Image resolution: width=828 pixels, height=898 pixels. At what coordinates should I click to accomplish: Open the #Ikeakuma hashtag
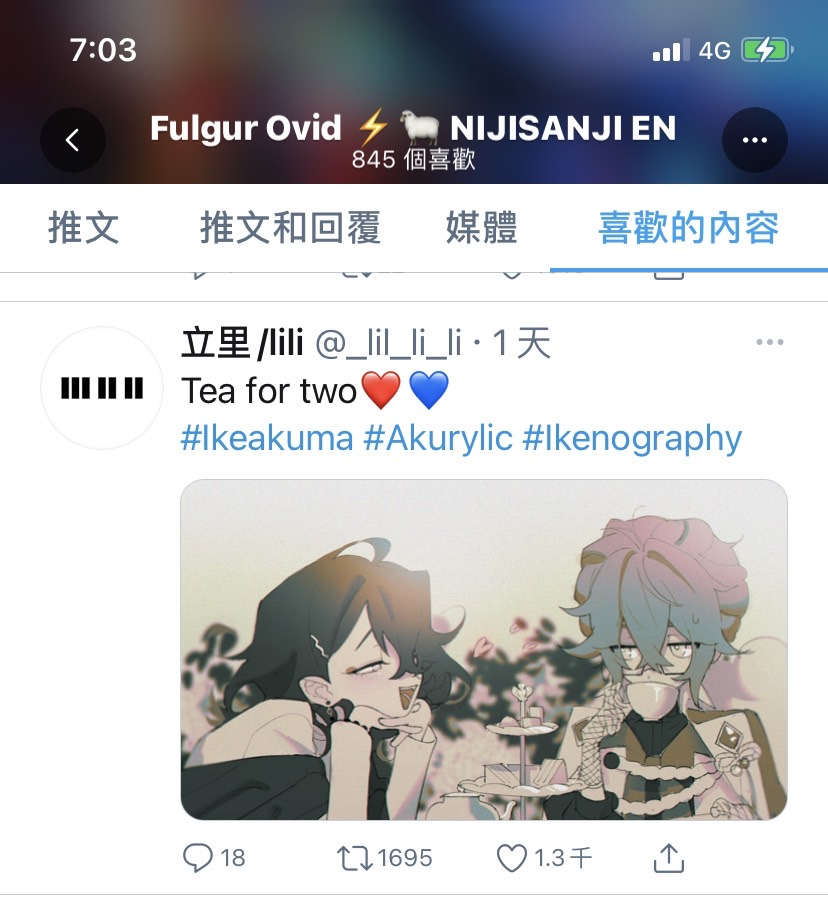[x=267, y=439]
